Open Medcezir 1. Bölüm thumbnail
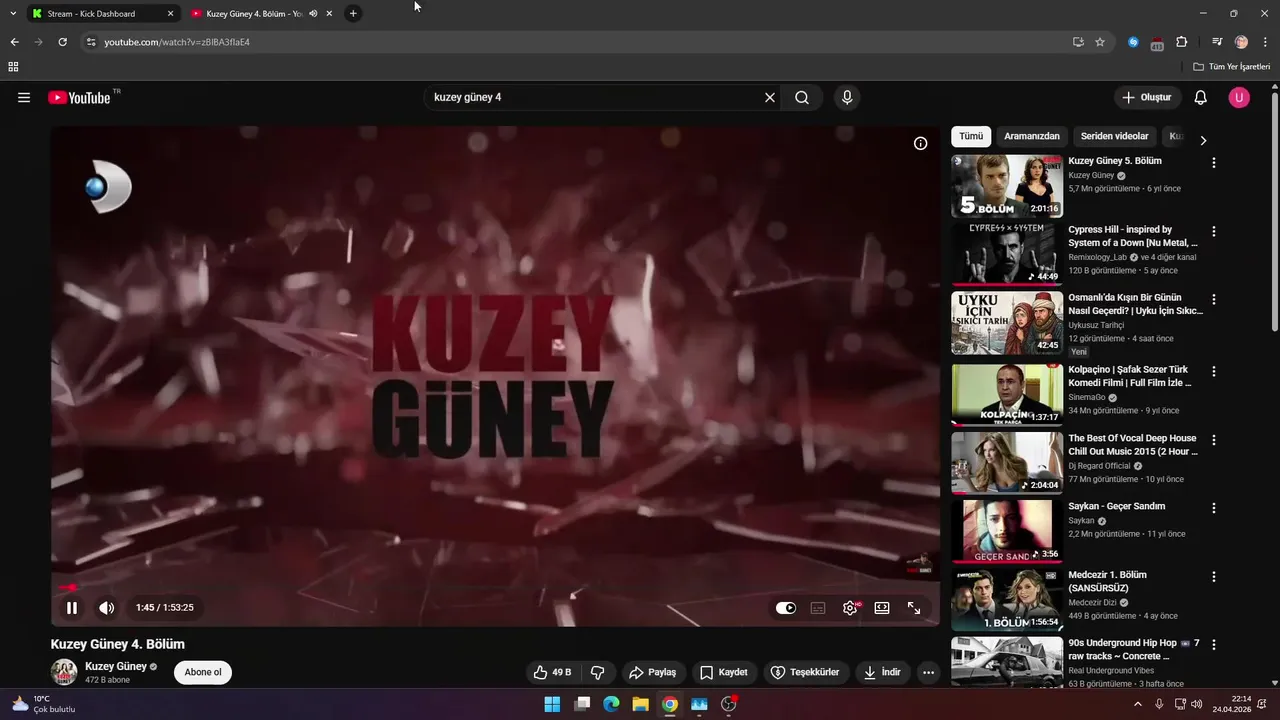1280x720 pixels. click(x=1006, y=600)
